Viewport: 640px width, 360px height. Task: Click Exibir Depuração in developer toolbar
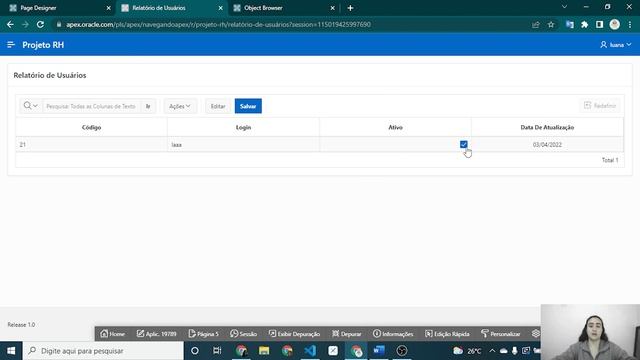point(294,333)
